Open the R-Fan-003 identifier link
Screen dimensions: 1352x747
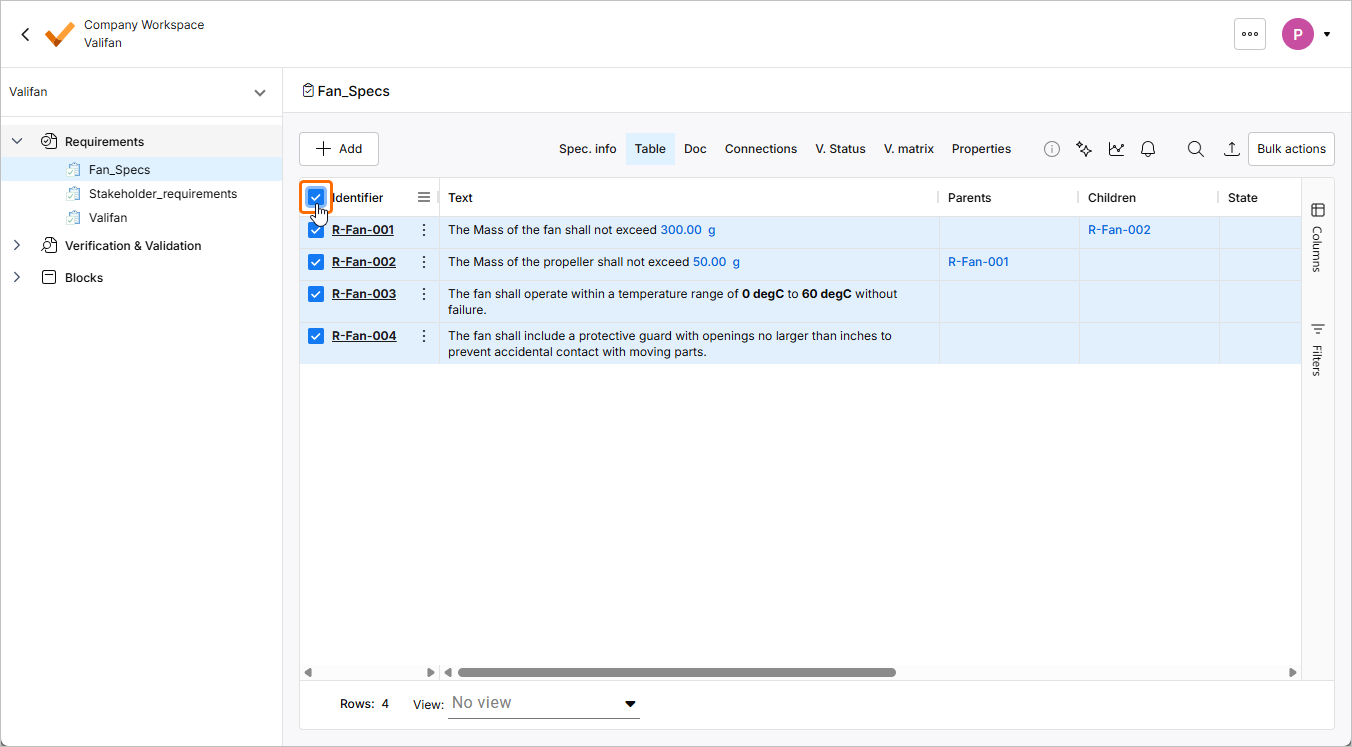click(x=364, y=294)
